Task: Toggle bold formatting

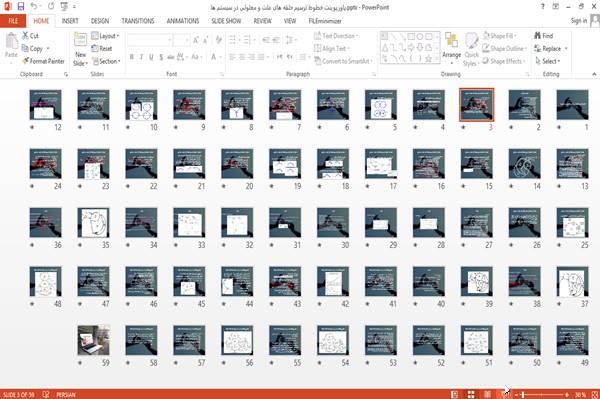Action: coord(131,57)
